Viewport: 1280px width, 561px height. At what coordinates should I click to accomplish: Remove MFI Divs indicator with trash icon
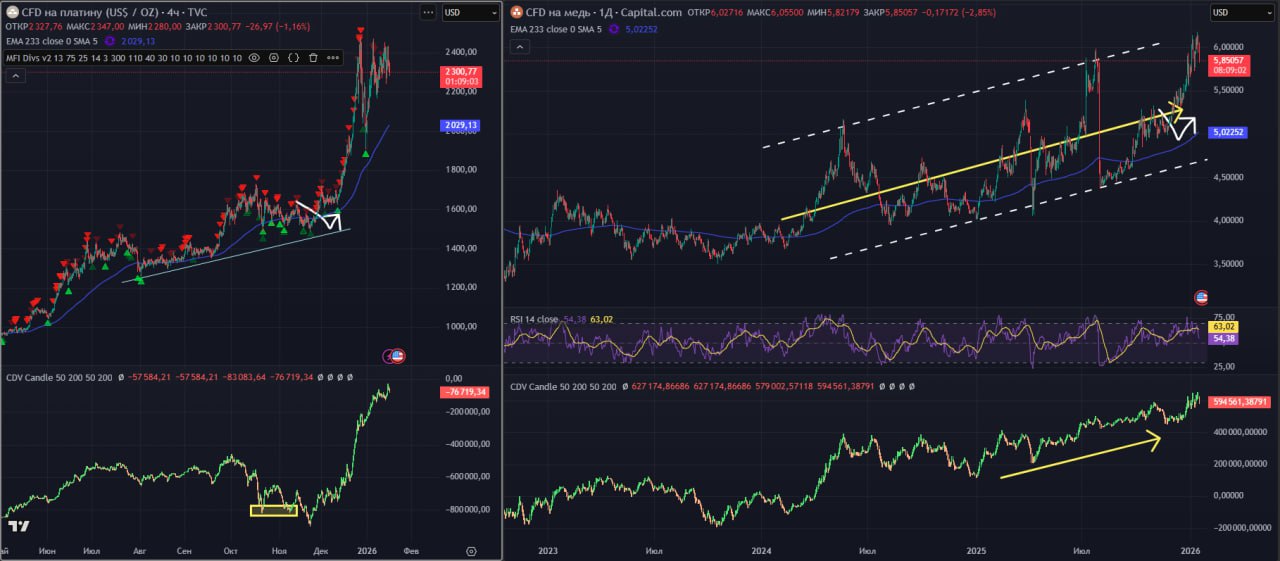coord(313,58)
